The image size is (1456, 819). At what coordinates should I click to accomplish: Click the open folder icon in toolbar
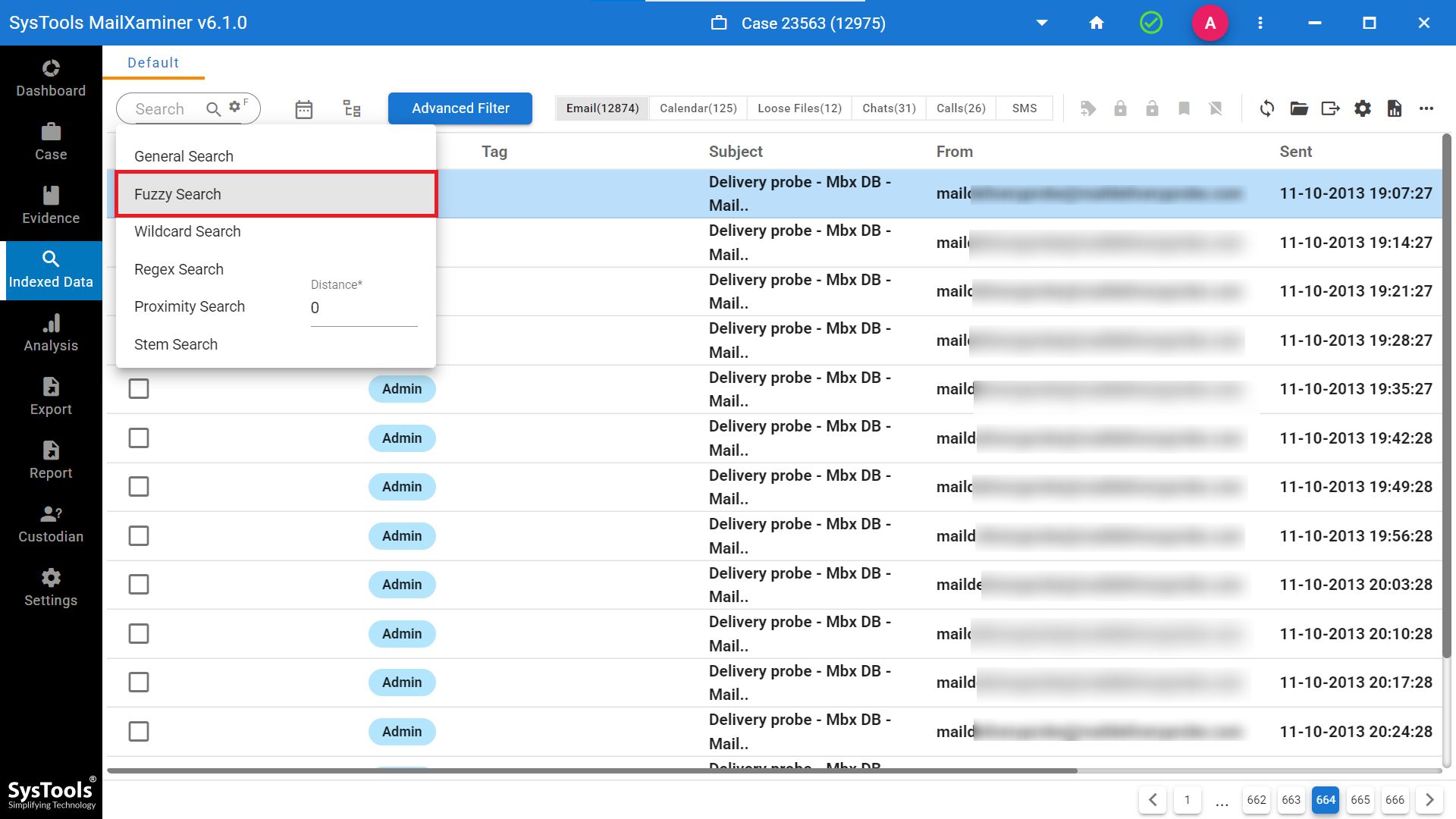click(x=1299, y=108)
